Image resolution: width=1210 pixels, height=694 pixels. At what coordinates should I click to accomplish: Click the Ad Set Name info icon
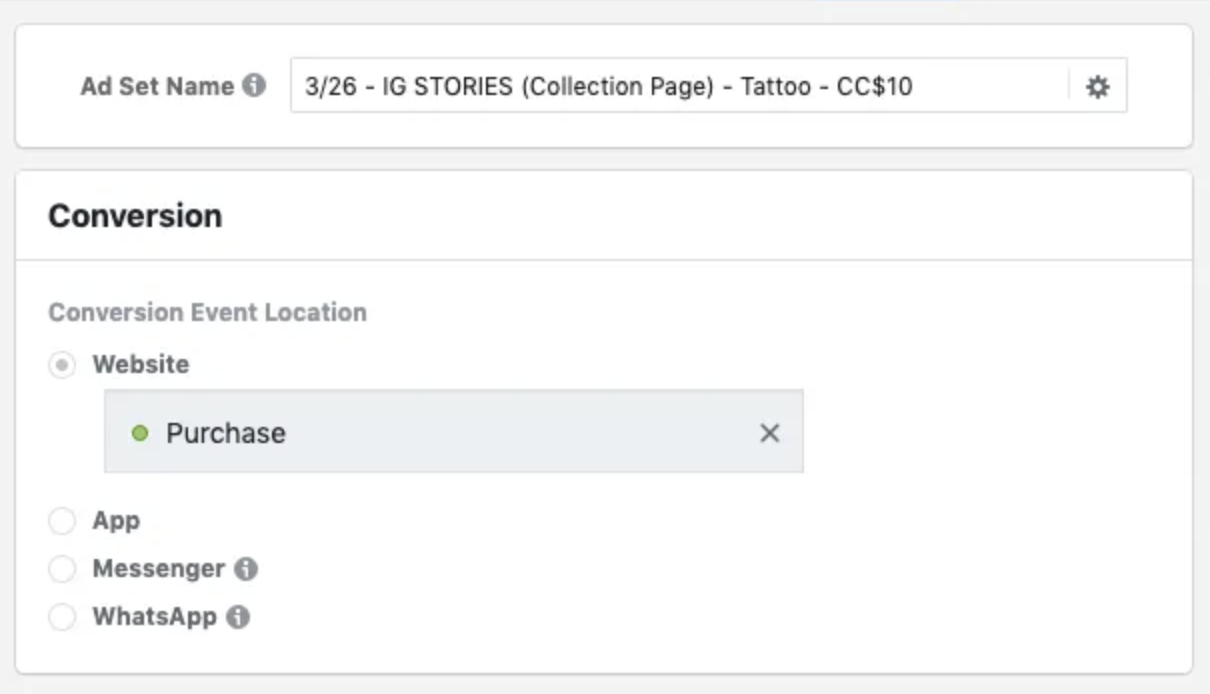coord(255,86)
